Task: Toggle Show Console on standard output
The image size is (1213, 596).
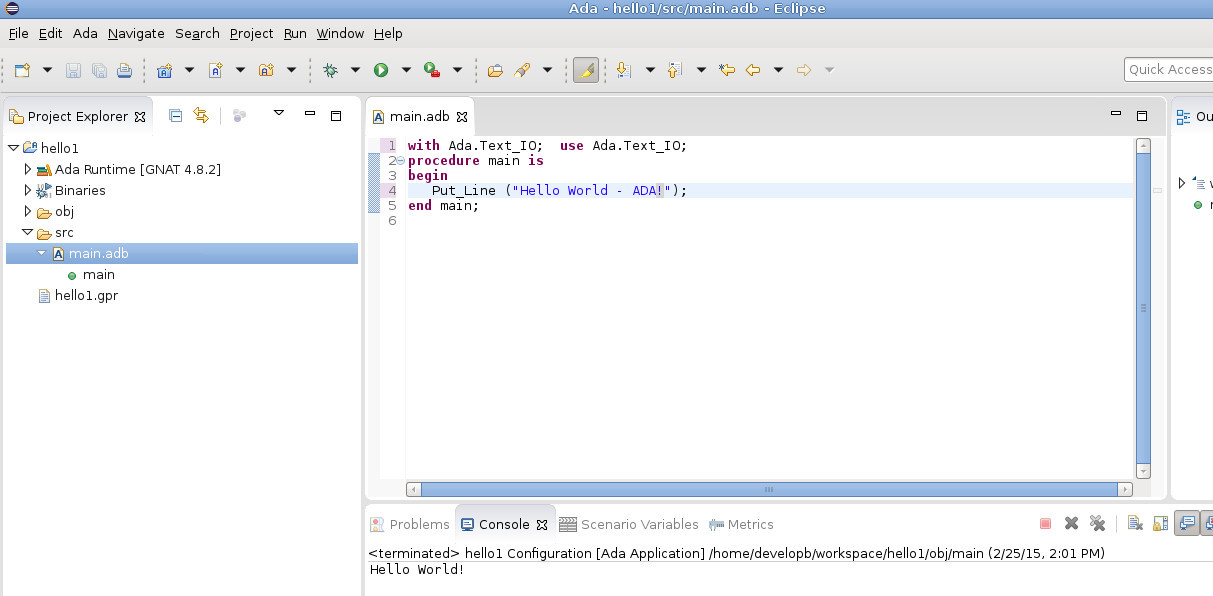Action: [x=1187, y=523]
